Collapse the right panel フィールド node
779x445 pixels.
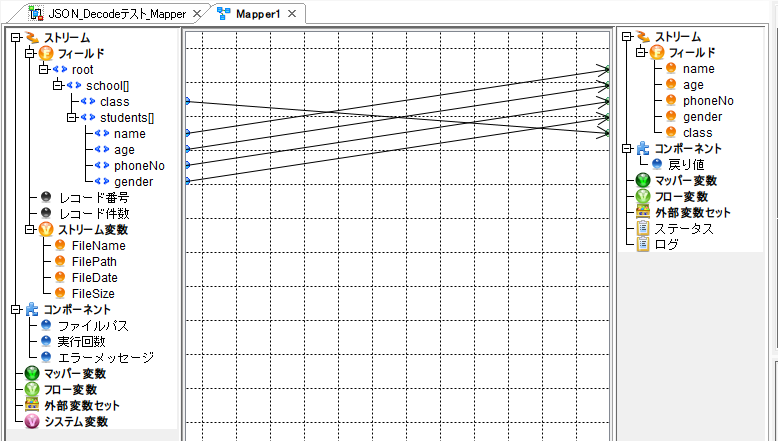641,53
